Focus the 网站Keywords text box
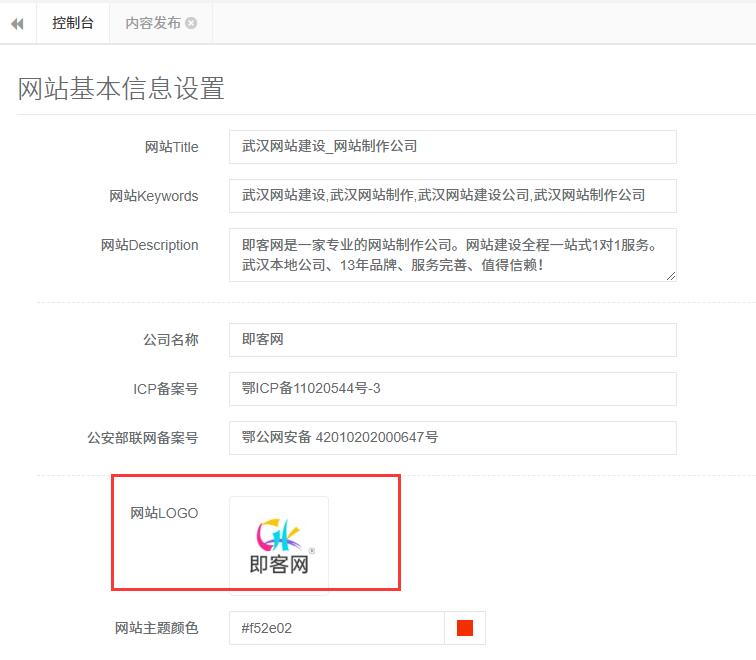The image size is (756, 660). (x=452, y=196)
